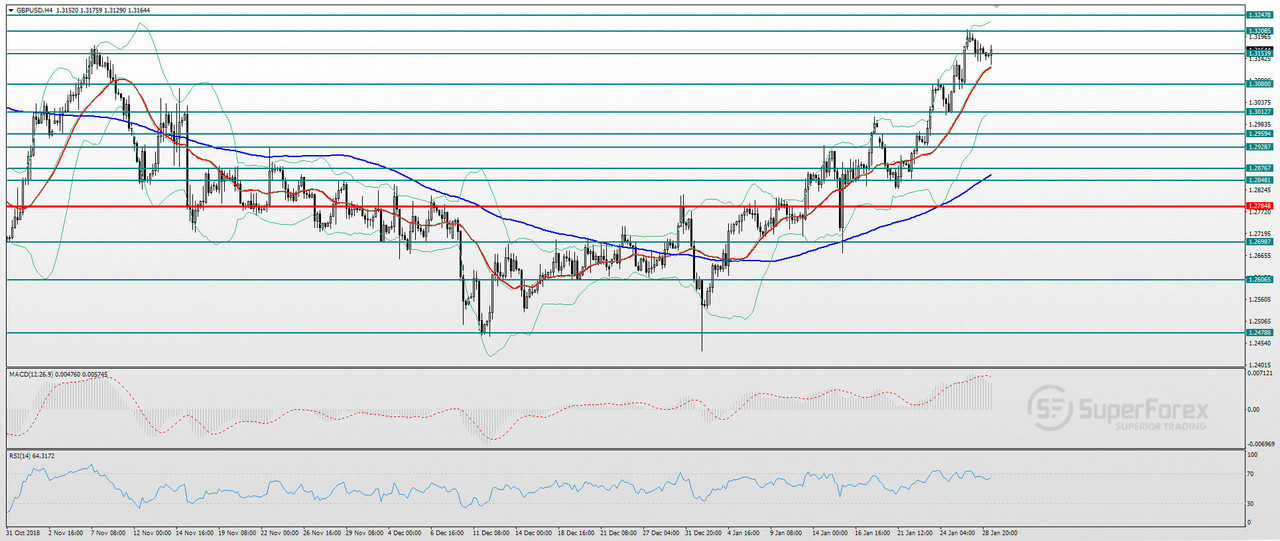Select the 1.32478 price level tag
Viewport: 1280px width, 541px height.
(1259, 16)
